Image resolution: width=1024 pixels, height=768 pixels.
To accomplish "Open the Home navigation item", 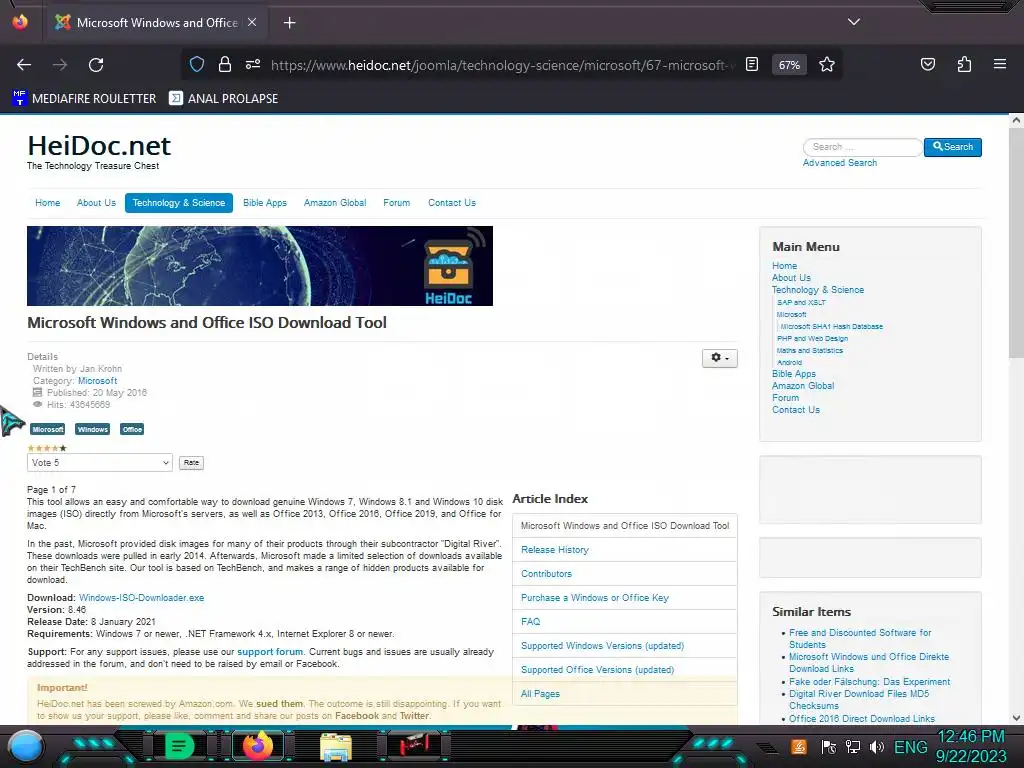I will (48, 202).
